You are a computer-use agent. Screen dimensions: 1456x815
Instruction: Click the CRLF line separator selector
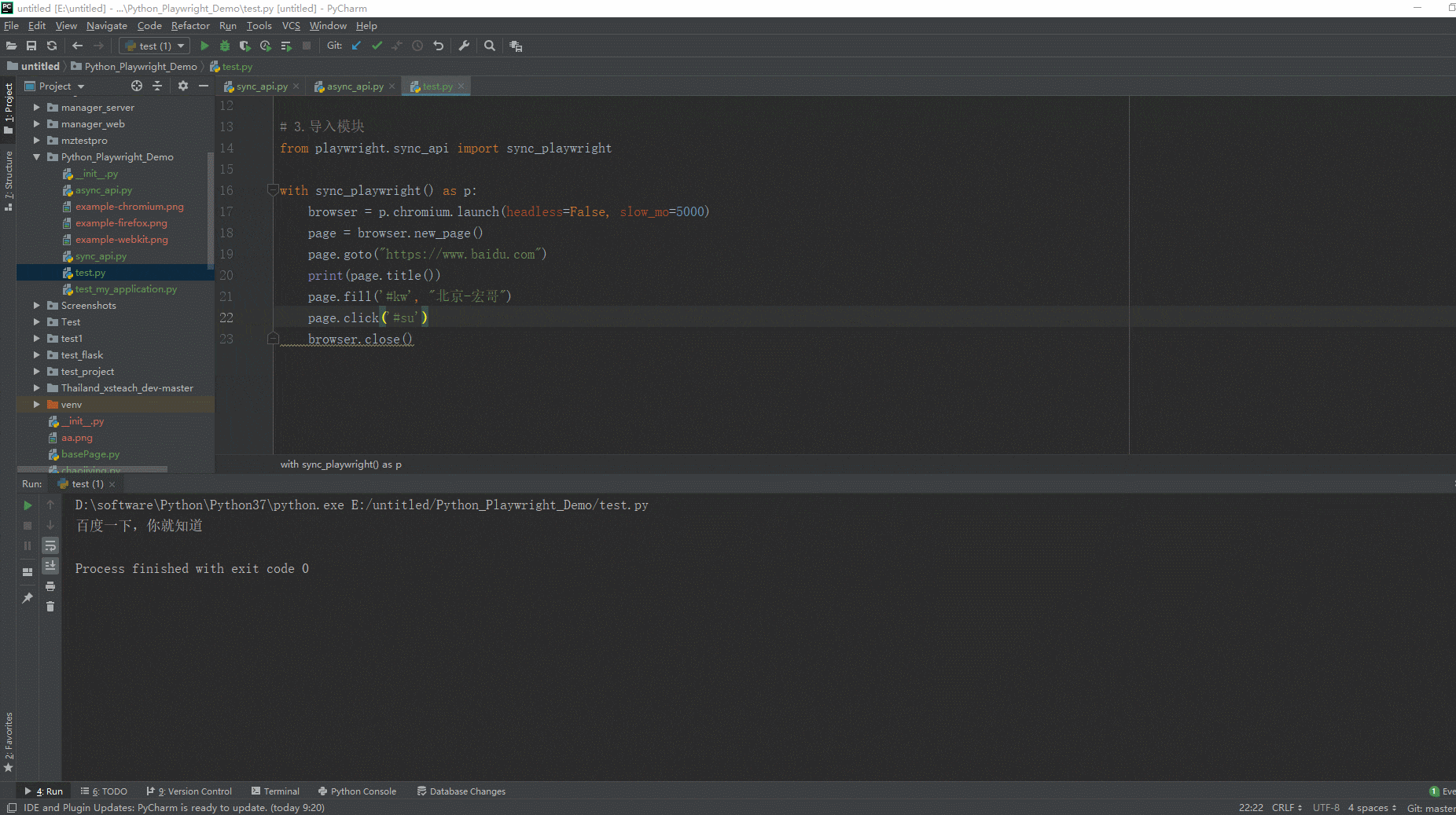pyautogui.click(x=1287, y=808)
